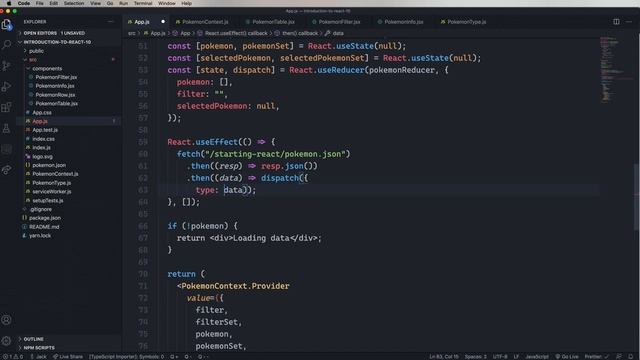Viewport: 640px width, 360px height.
Task: Switch to the PokemonType.js tab
Action: click(467, 22)
